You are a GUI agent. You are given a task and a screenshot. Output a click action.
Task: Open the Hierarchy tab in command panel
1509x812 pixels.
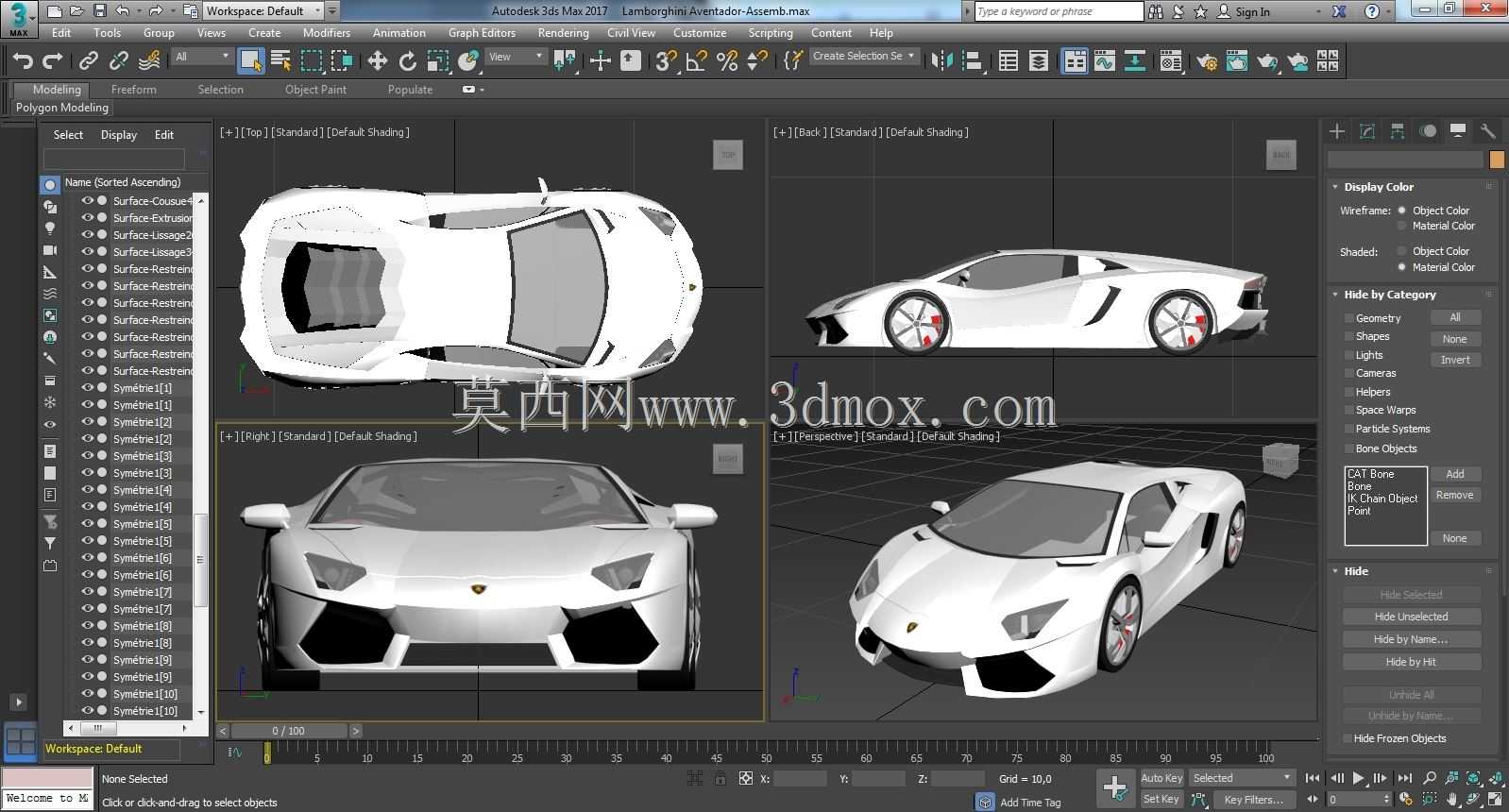pos(1398,131)
